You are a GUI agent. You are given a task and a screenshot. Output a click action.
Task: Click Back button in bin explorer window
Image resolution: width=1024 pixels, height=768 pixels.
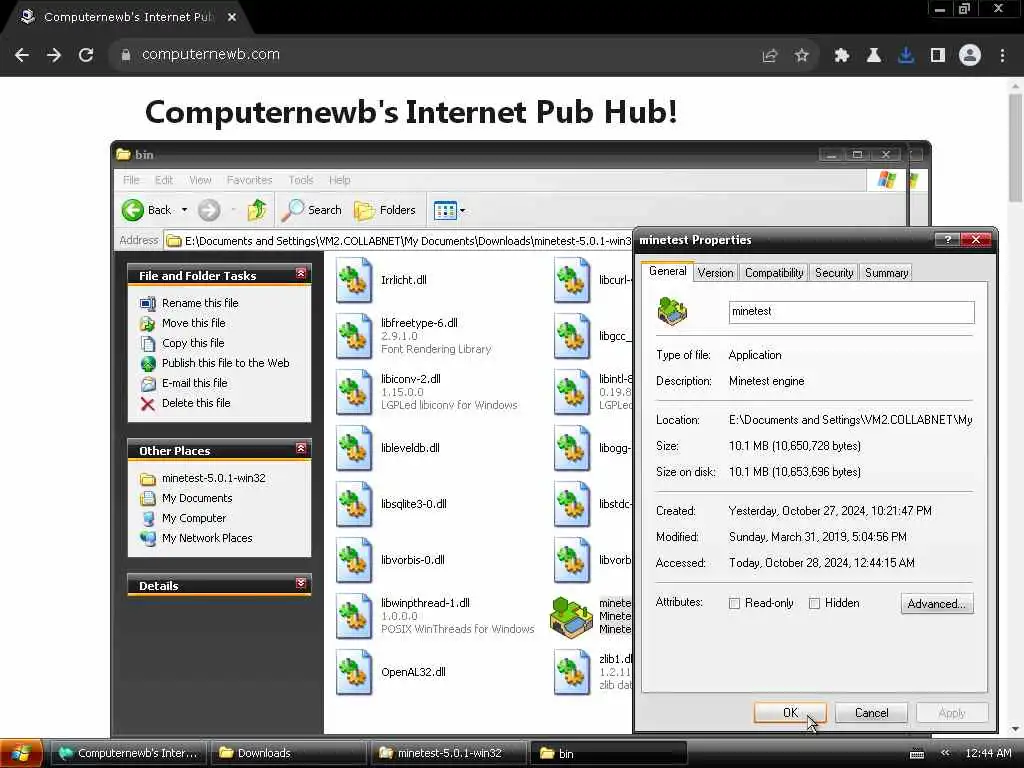coord(147,210)
